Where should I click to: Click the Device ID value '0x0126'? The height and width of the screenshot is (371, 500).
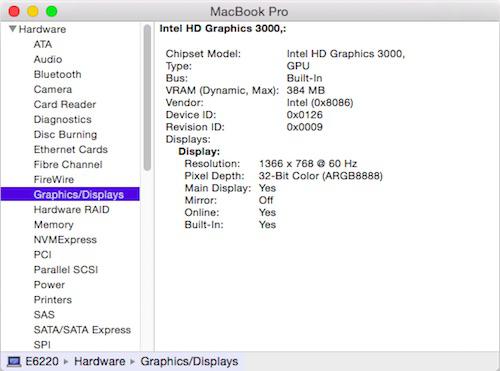pyautogui.click(x=305, y=115)
